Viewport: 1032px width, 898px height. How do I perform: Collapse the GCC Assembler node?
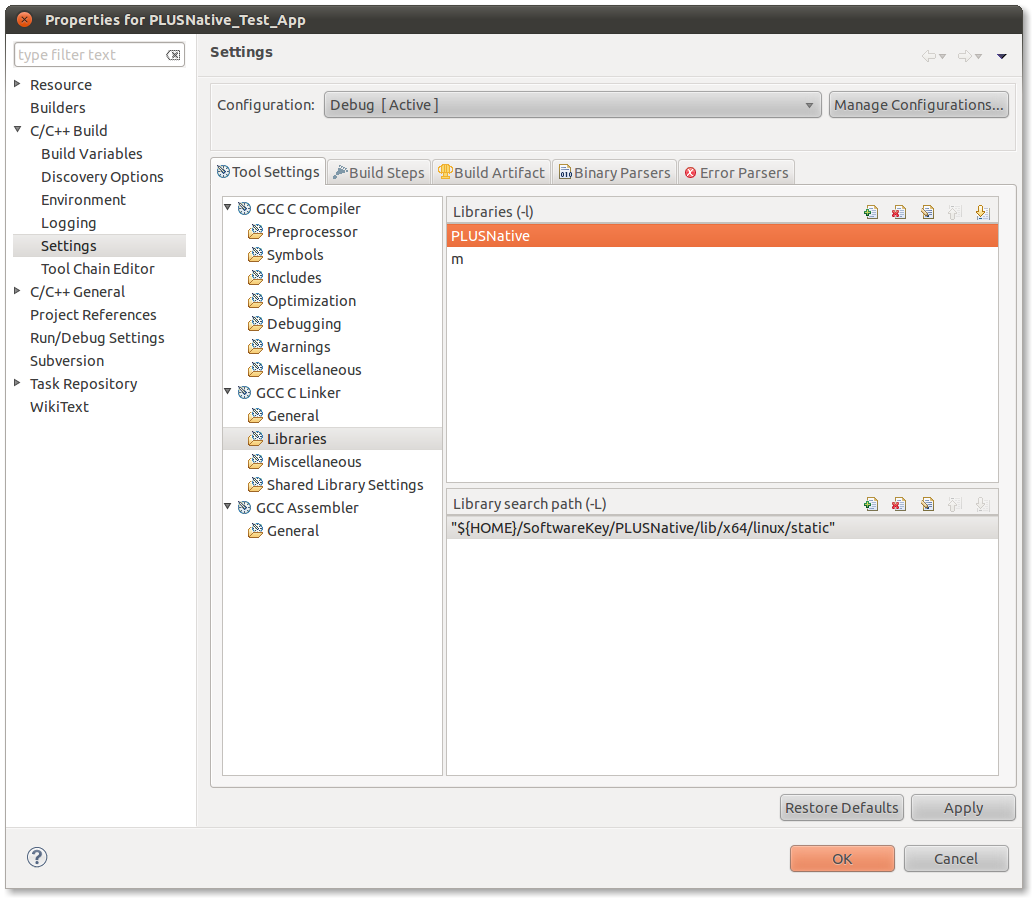click(x=228, y=506)
